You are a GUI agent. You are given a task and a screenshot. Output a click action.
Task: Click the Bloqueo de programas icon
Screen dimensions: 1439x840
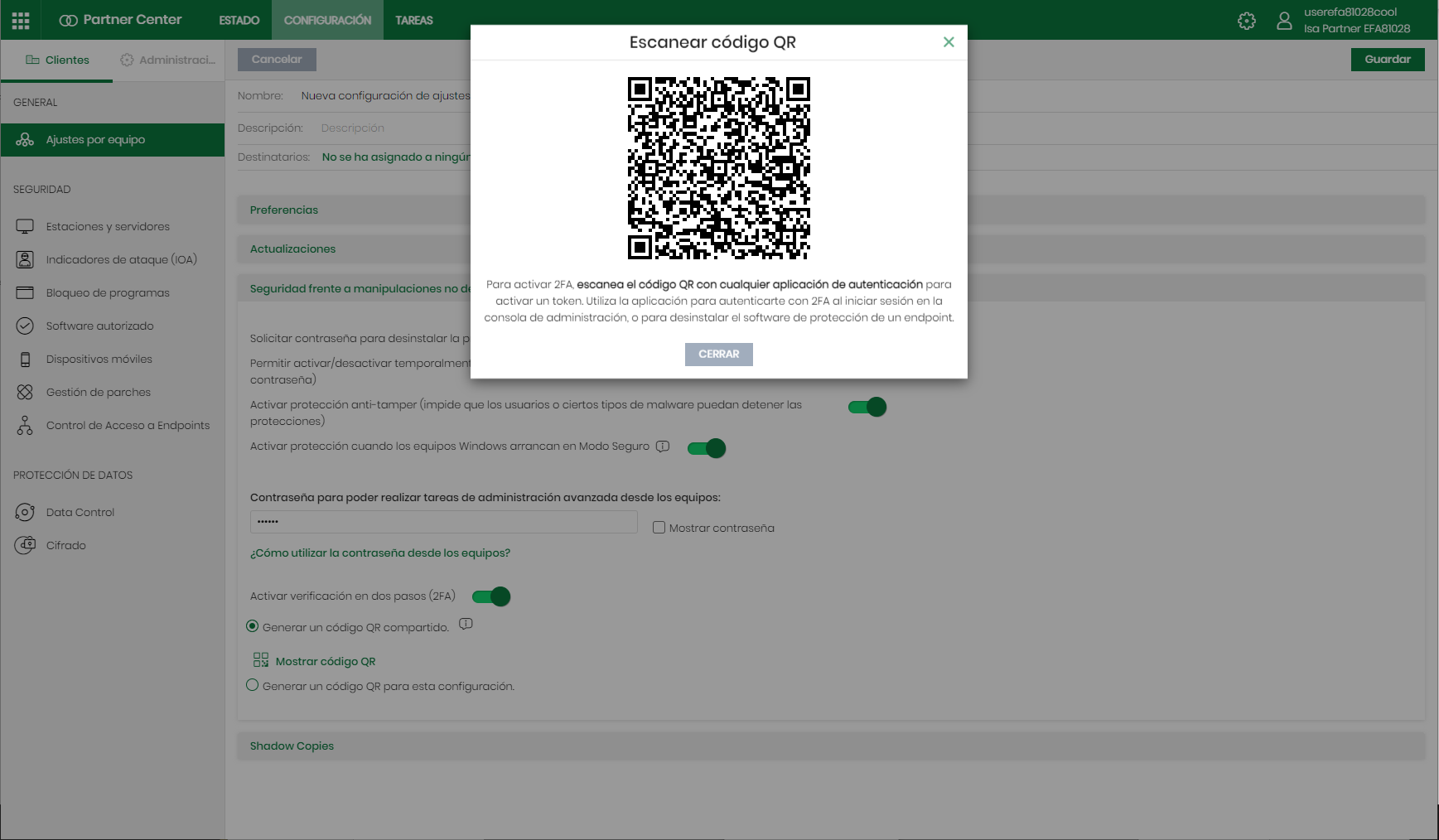tap(25, 292)
